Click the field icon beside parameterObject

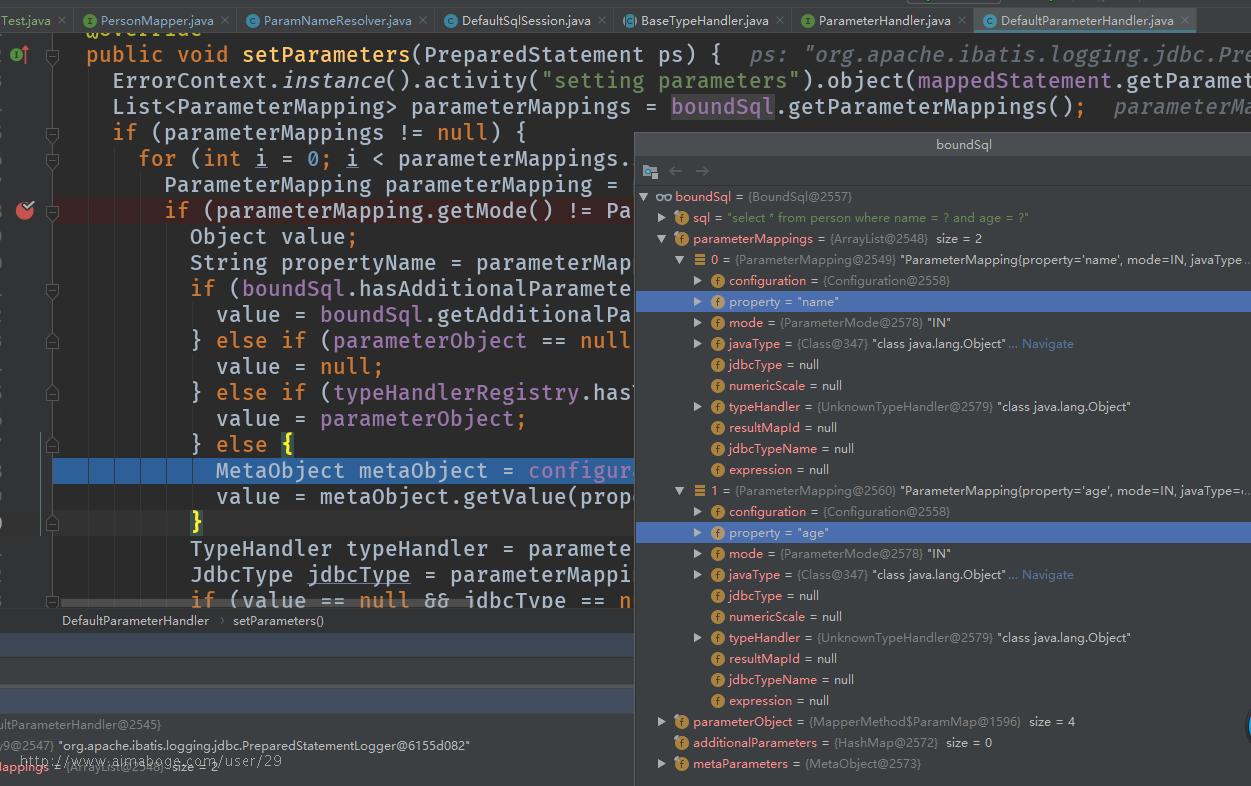(681, 722)
